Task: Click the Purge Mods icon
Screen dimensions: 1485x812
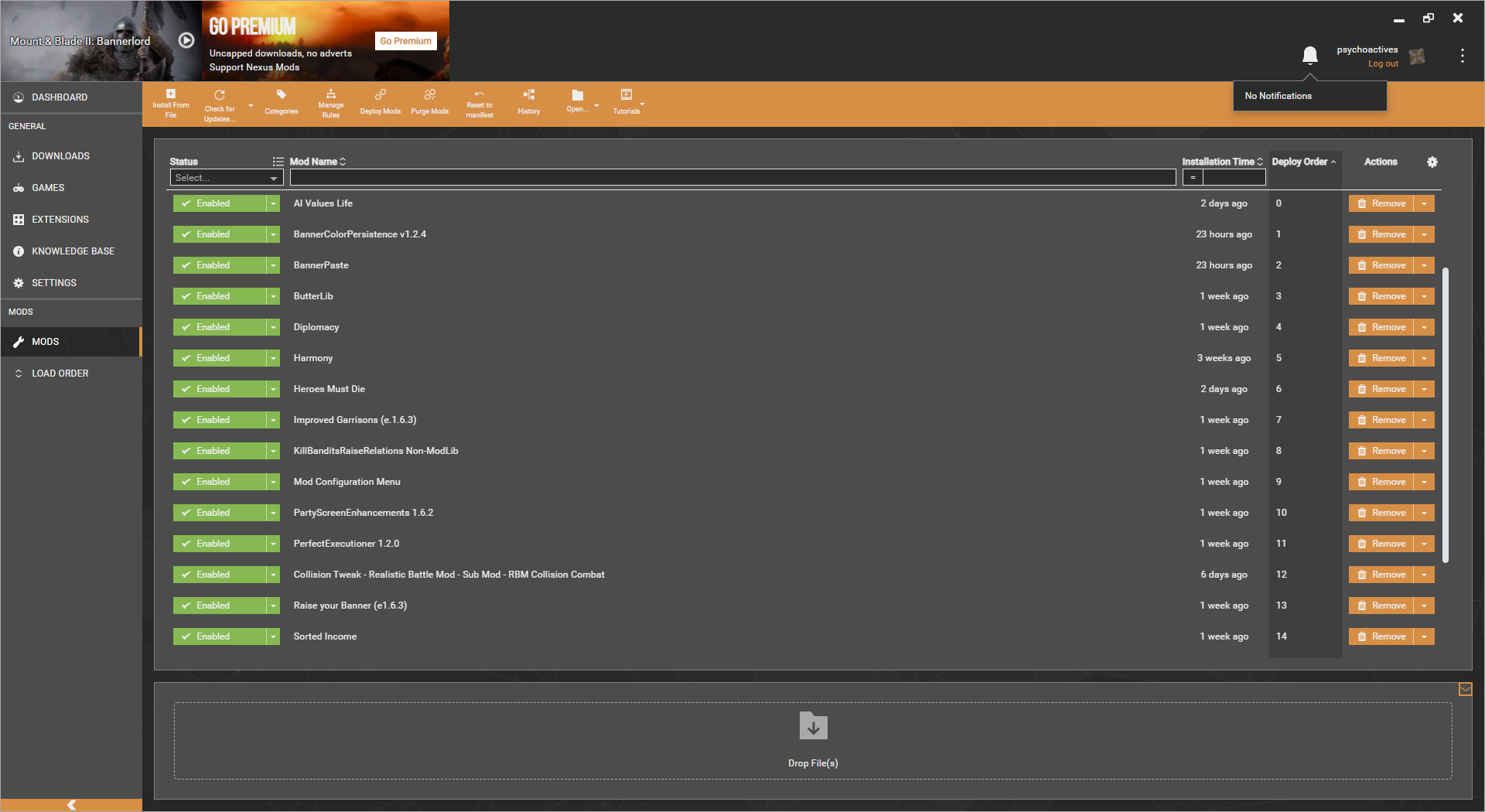Action: click(x=430, y=94)
